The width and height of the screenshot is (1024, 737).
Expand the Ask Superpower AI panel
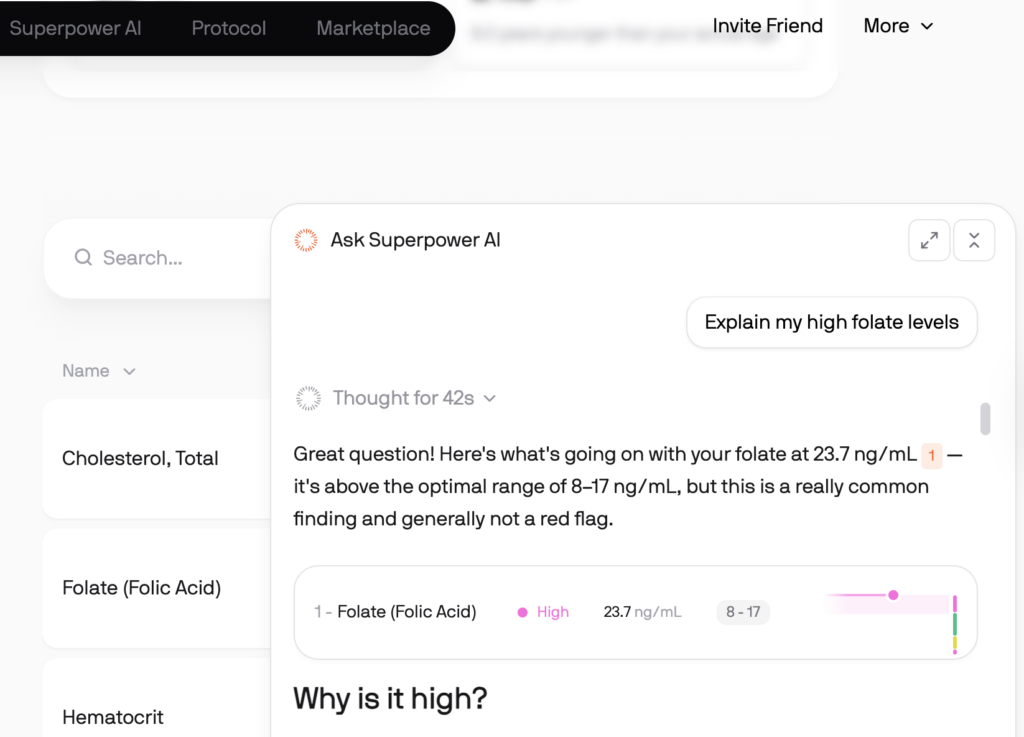click(929, 240)
